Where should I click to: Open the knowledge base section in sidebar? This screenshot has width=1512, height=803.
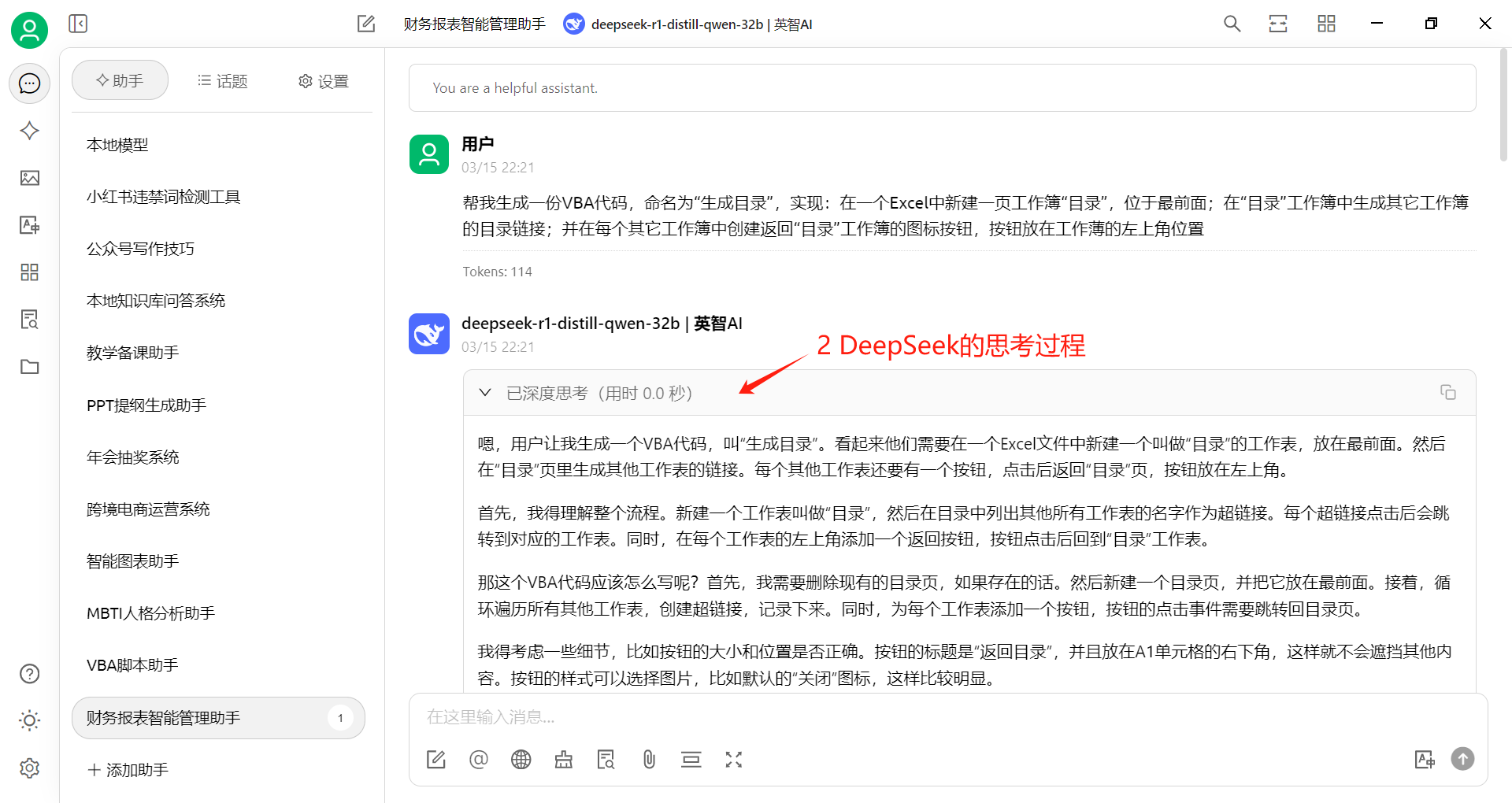(x=29, y=320)
